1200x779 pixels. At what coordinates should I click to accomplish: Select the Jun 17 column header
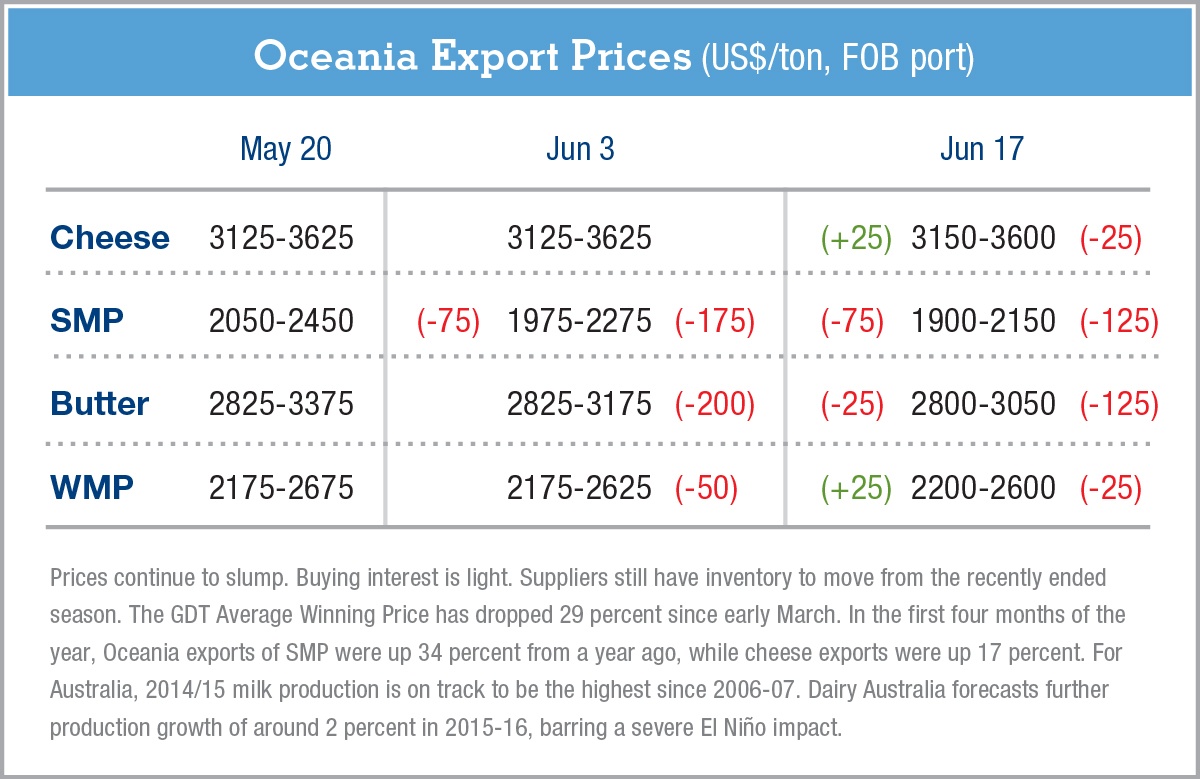[981, 149]
